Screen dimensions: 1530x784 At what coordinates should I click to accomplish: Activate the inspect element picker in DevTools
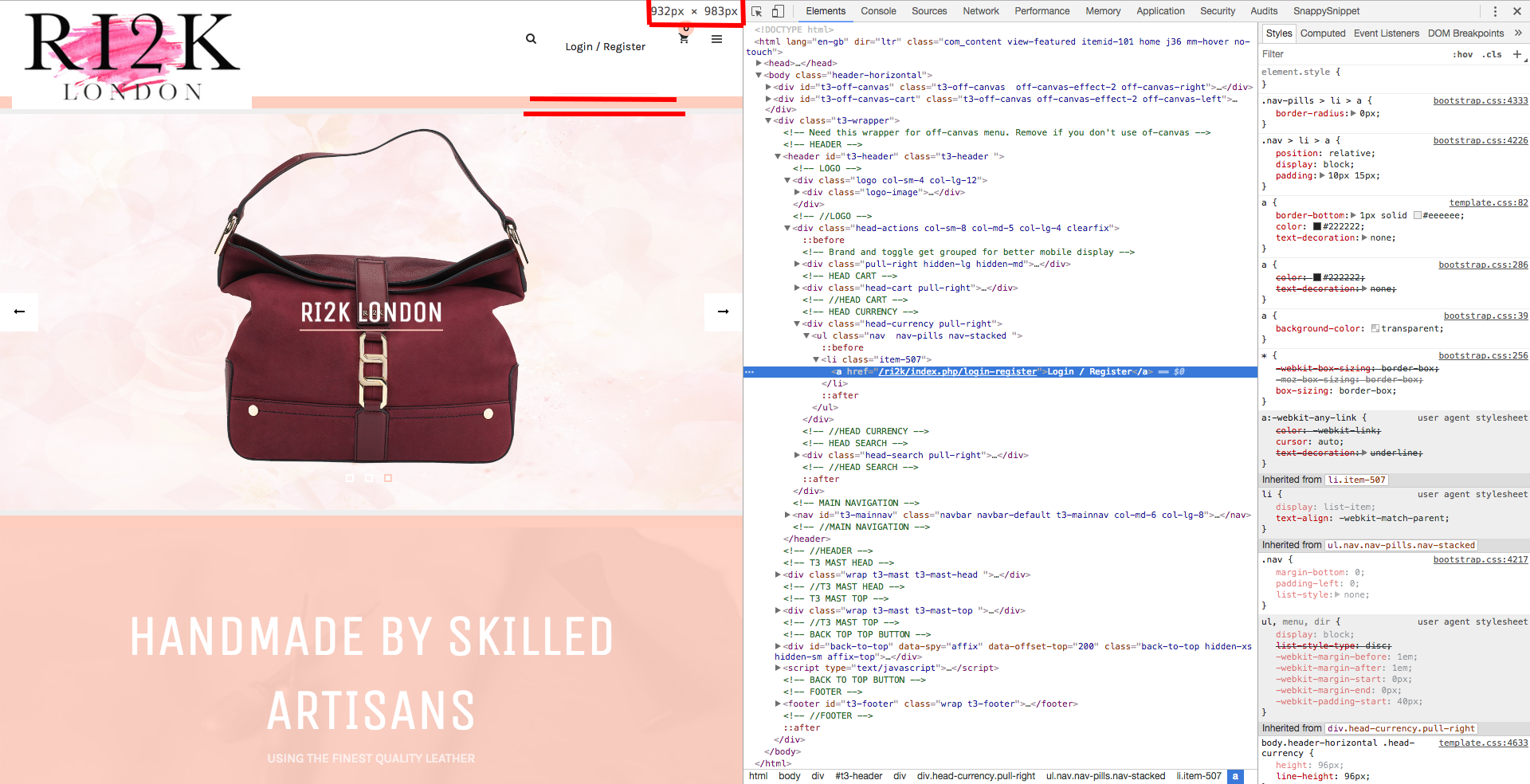pyautogui.click(x=757, y=11)
